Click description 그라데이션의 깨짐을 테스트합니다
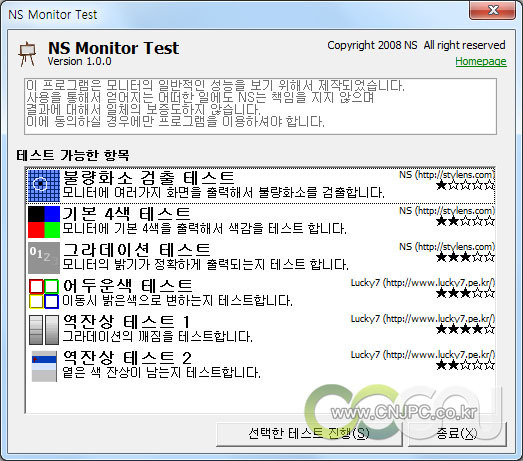The height and width of the screenshot is (461, 523). 157,337
